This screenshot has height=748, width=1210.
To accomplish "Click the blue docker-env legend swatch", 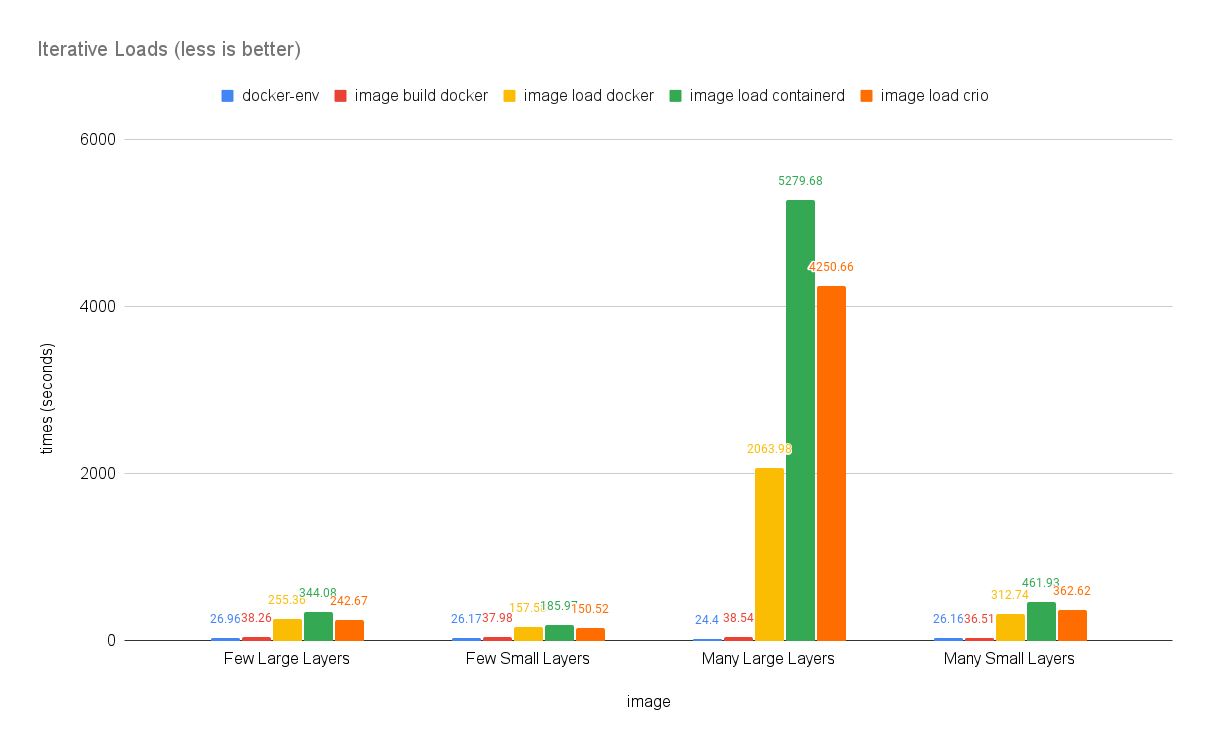I will point(227,96).
